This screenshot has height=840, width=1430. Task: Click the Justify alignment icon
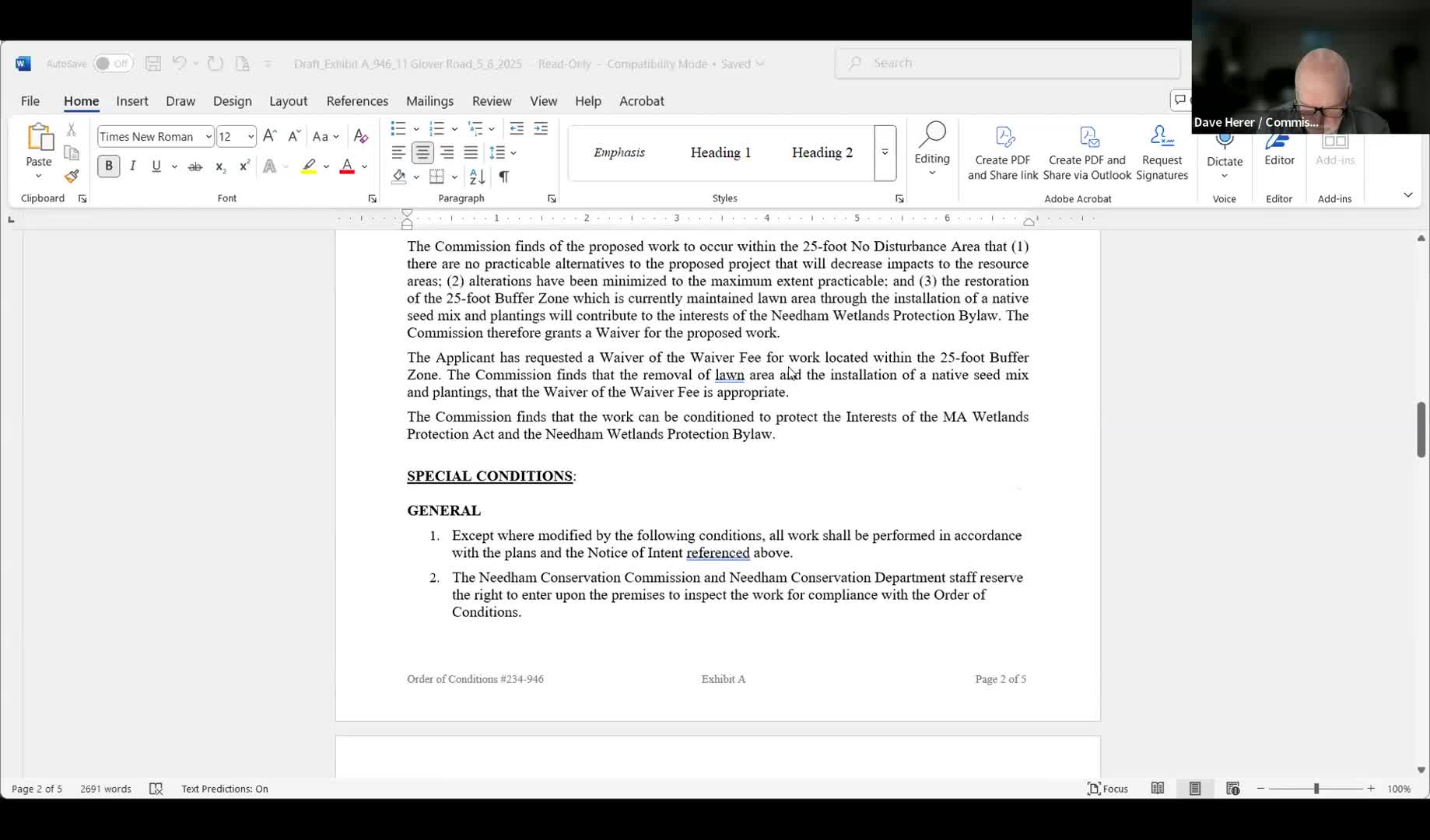pos(471,152)
